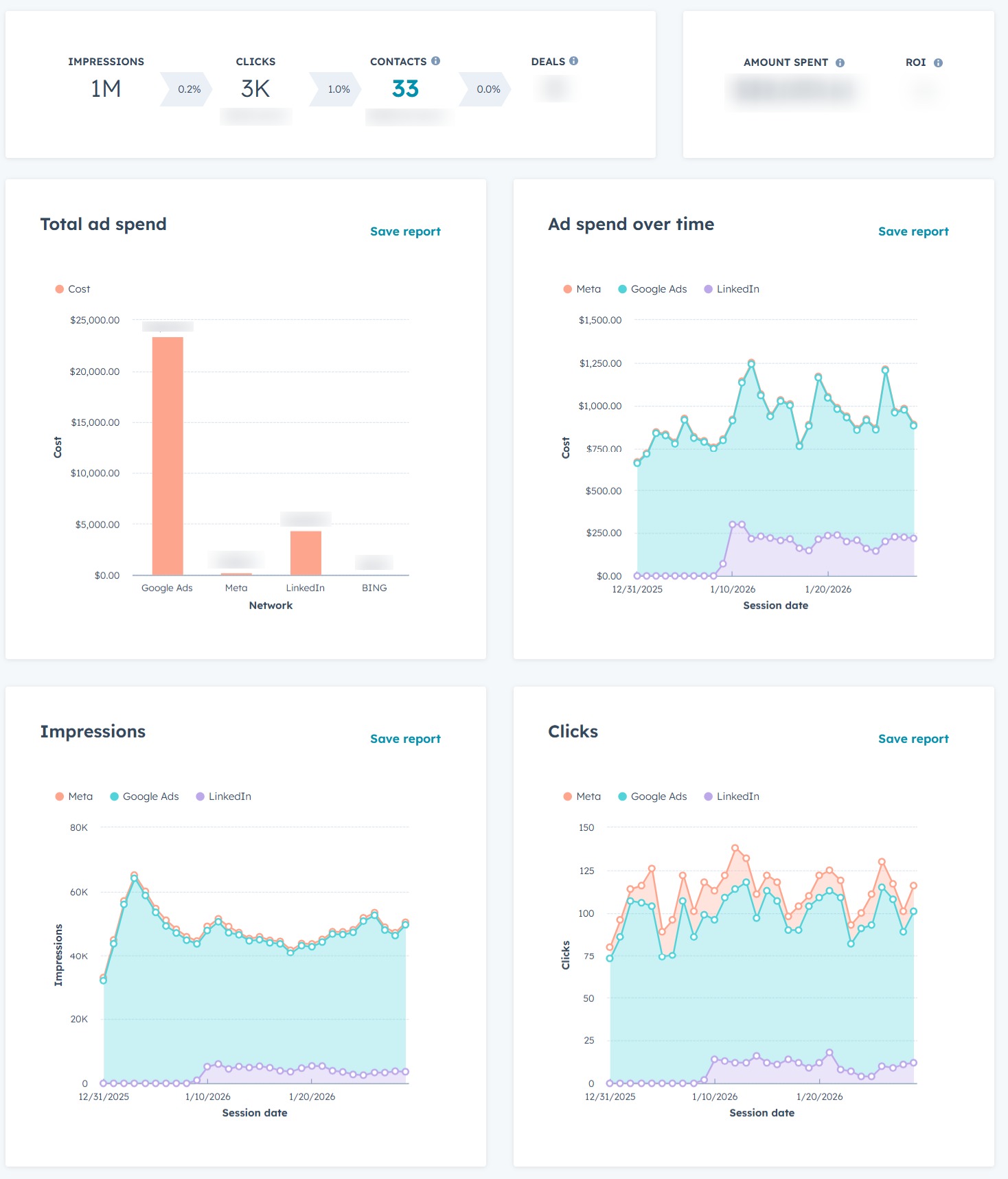This screenshot has height=1179, width=1008.
Task: Save the Impressions report
Action: click(x=405, y=739)
